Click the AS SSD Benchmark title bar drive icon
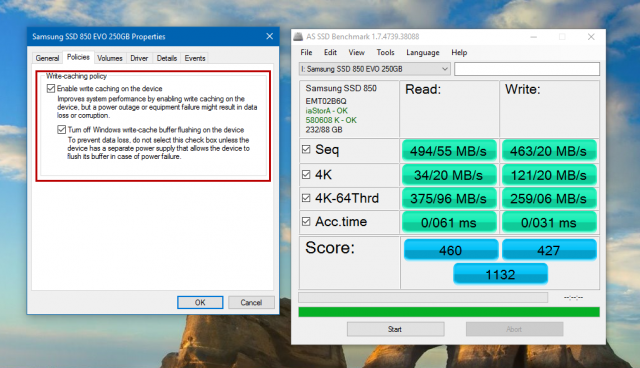Image resolution: width=640 pixels, height=368 pixels. click(298, 37)
